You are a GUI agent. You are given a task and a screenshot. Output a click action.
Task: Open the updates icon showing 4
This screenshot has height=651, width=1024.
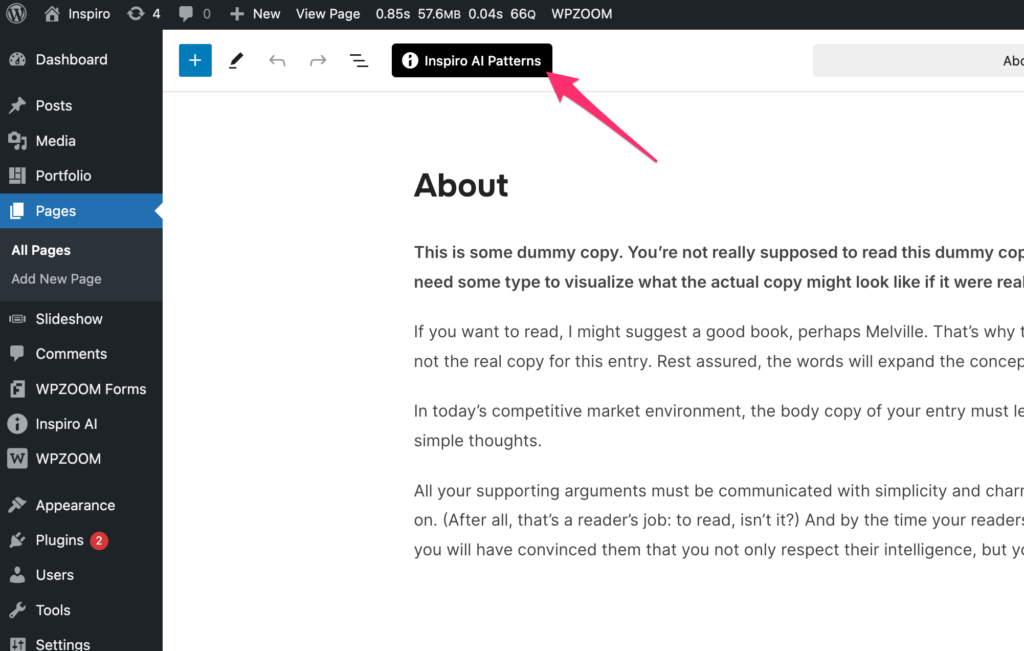[x=144, y=14]
